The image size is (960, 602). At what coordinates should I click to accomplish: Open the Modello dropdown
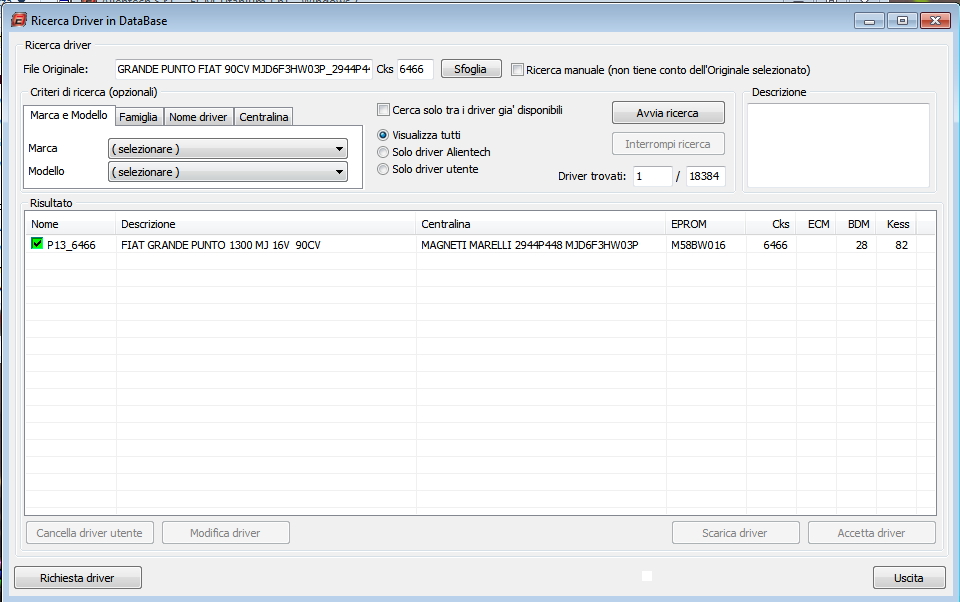click(x=228, y=172)
